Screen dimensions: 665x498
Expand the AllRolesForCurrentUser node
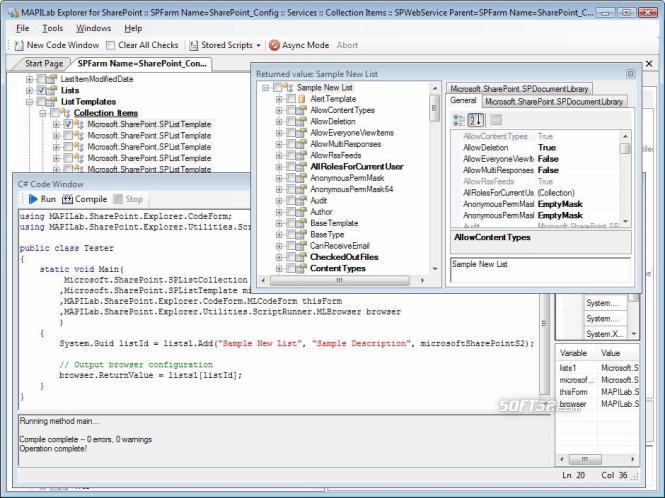tap(279, 167)
